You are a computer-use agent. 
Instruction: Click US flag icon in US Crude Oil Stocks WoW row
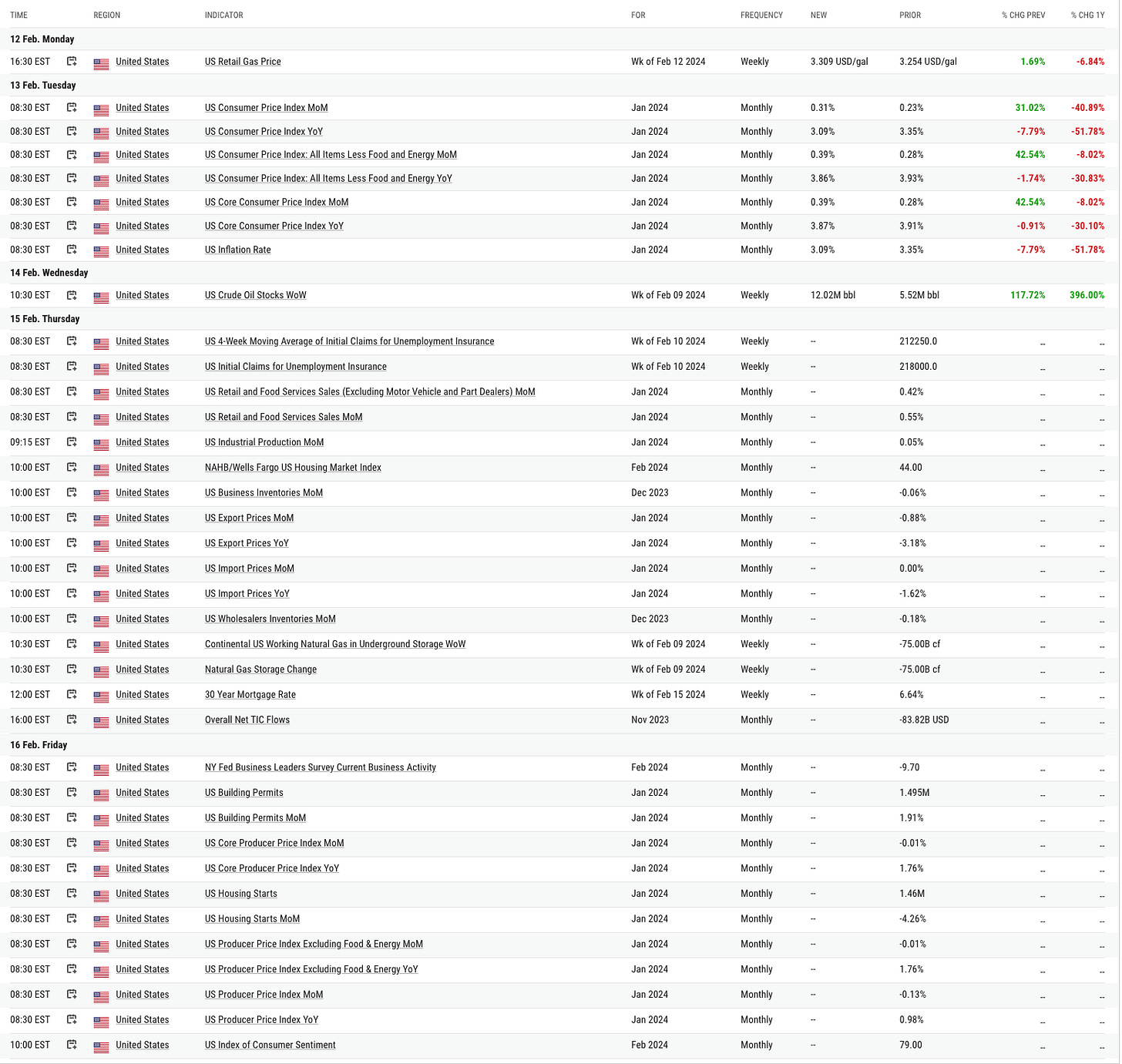click(101, 297)
